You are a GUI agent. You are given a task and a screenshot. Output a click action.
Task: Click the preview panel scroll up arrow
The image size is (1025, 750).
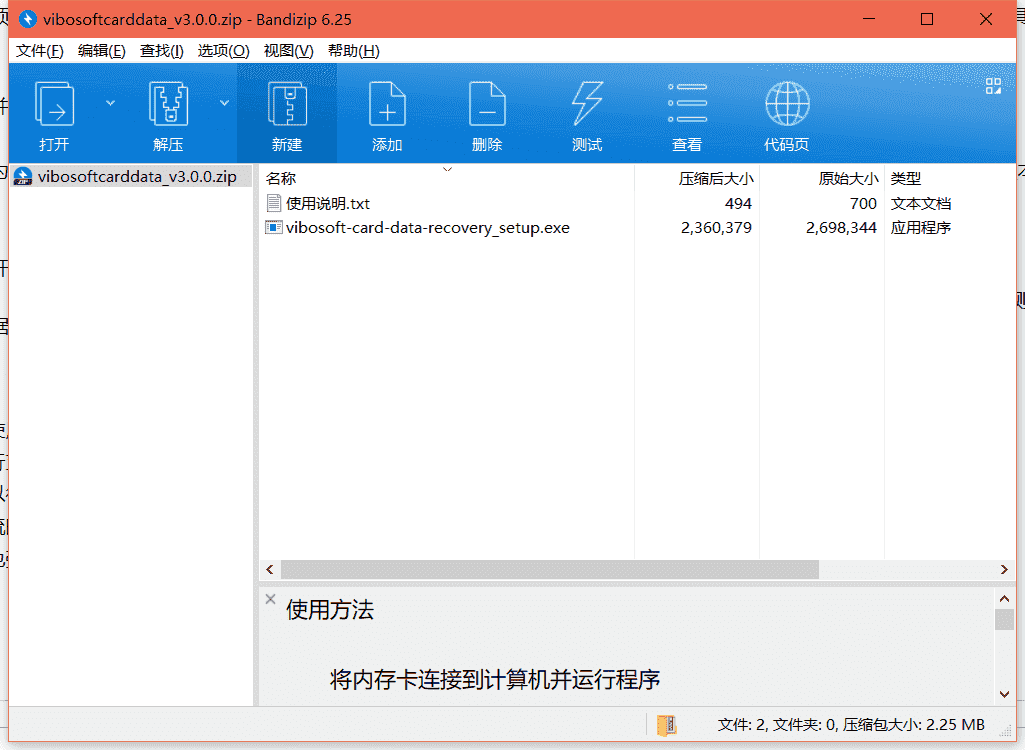[1004, 598]
